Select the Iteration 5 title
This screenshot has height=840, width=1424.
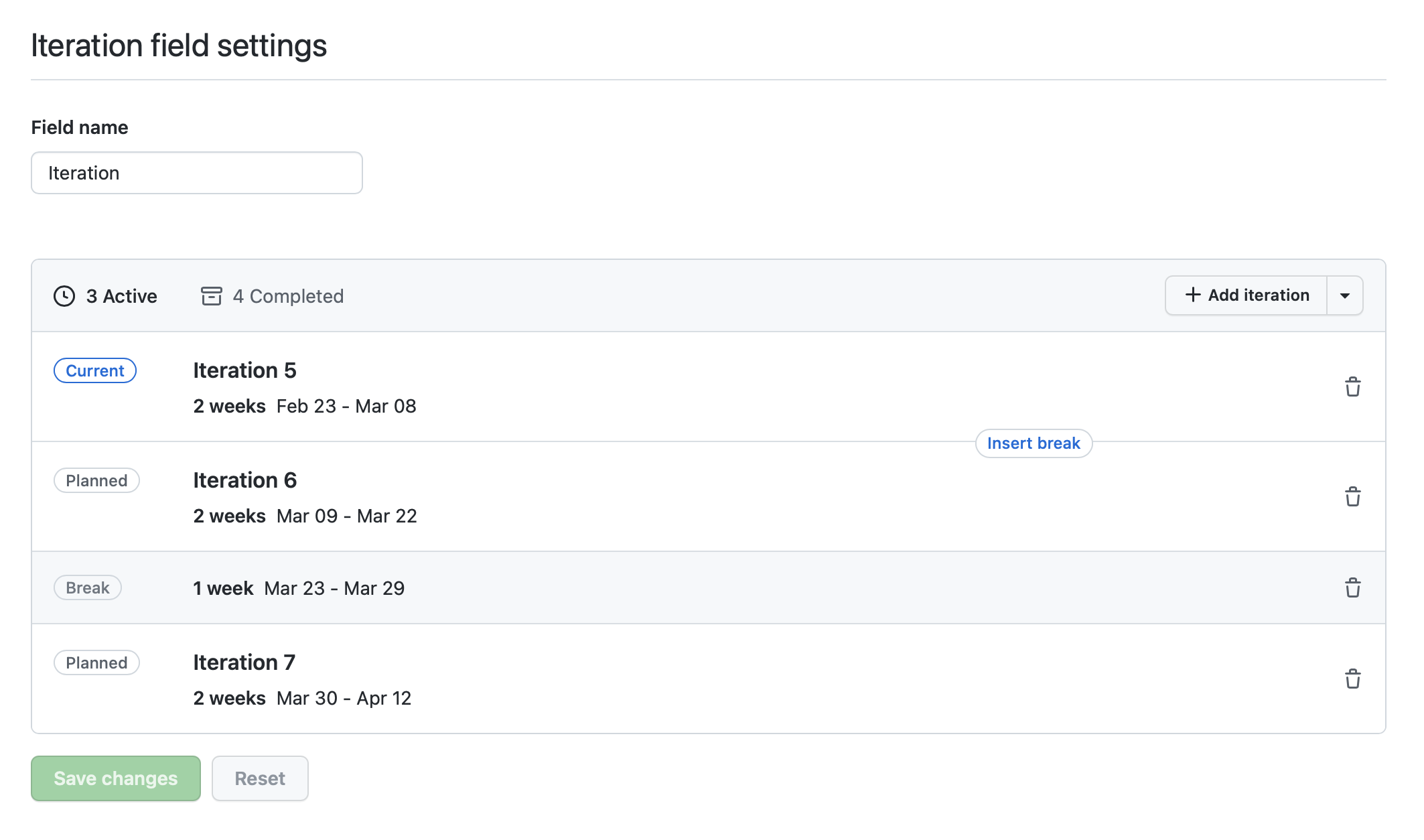click(244, 370)
